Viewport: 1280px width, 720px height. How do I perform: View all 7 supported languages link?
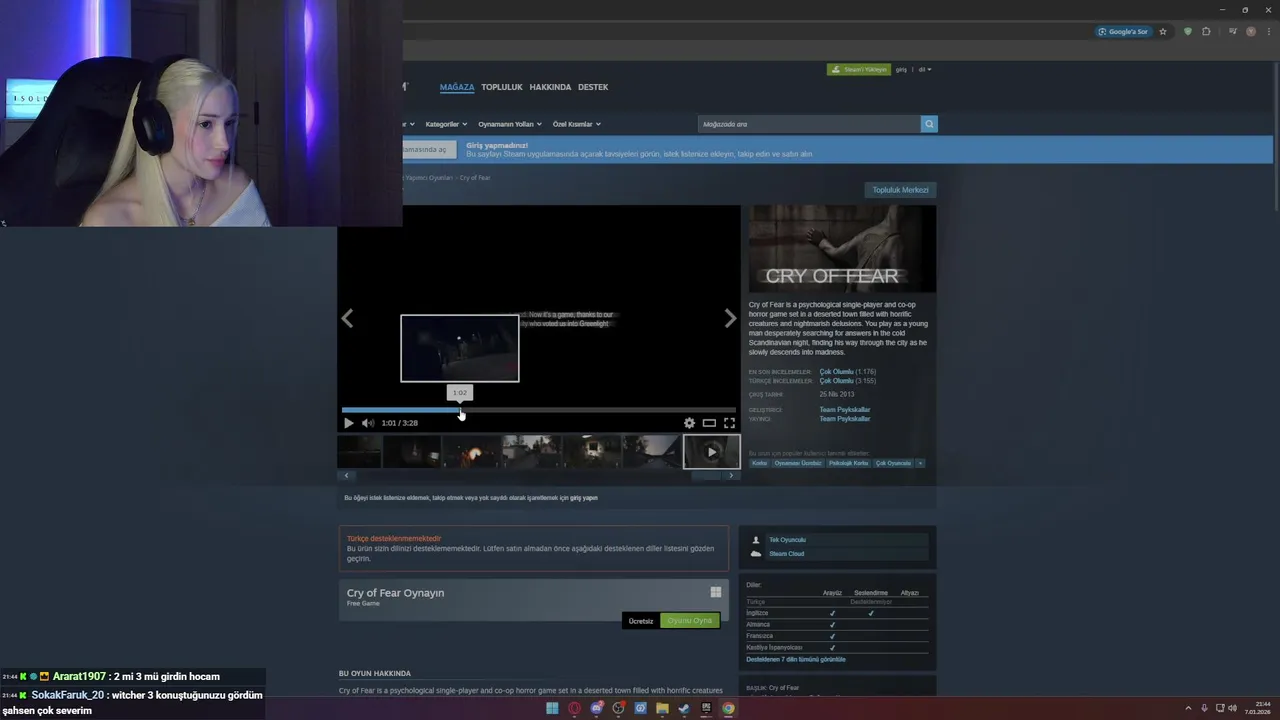pos(796,660)
